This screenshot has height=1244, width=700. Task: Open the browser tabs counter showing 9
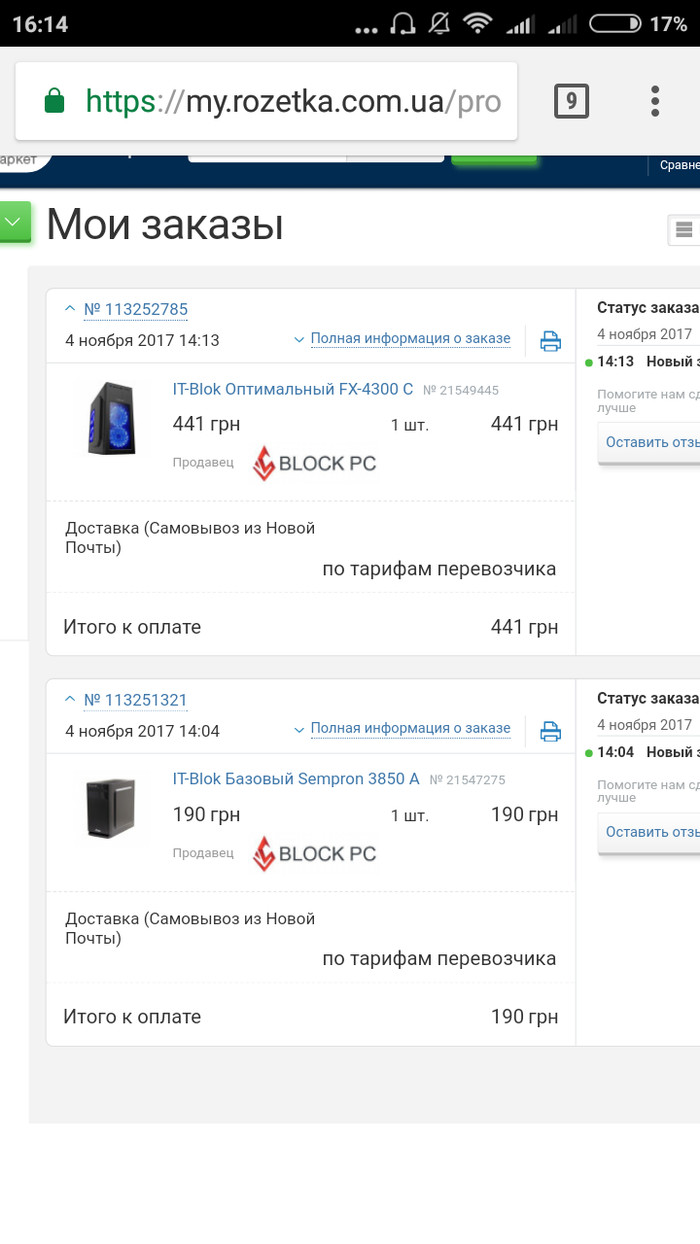point(571,101)
